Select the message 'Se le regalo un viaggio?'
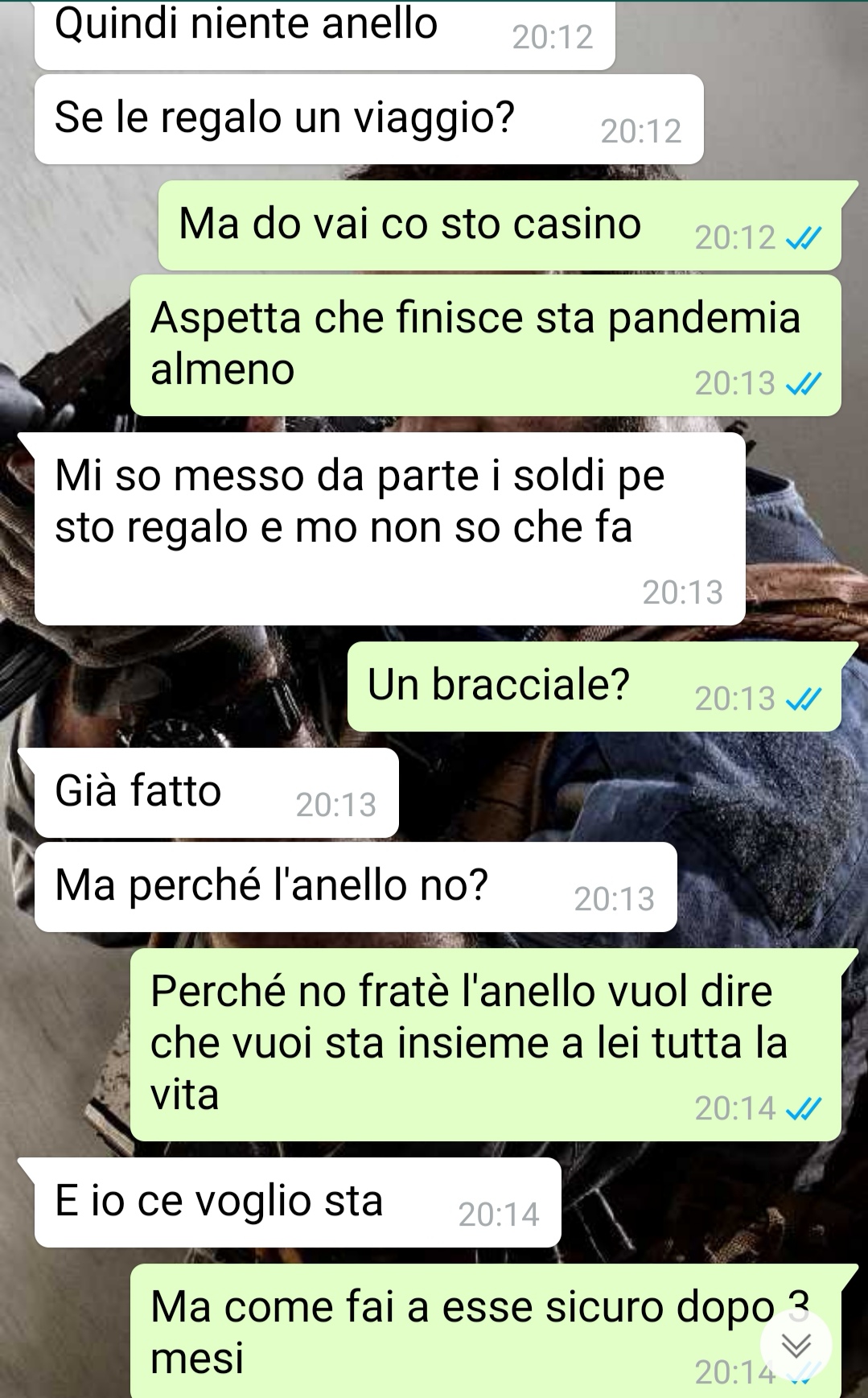The width and height of the screenshot is (868, 1398). click(x=369, y=119)
